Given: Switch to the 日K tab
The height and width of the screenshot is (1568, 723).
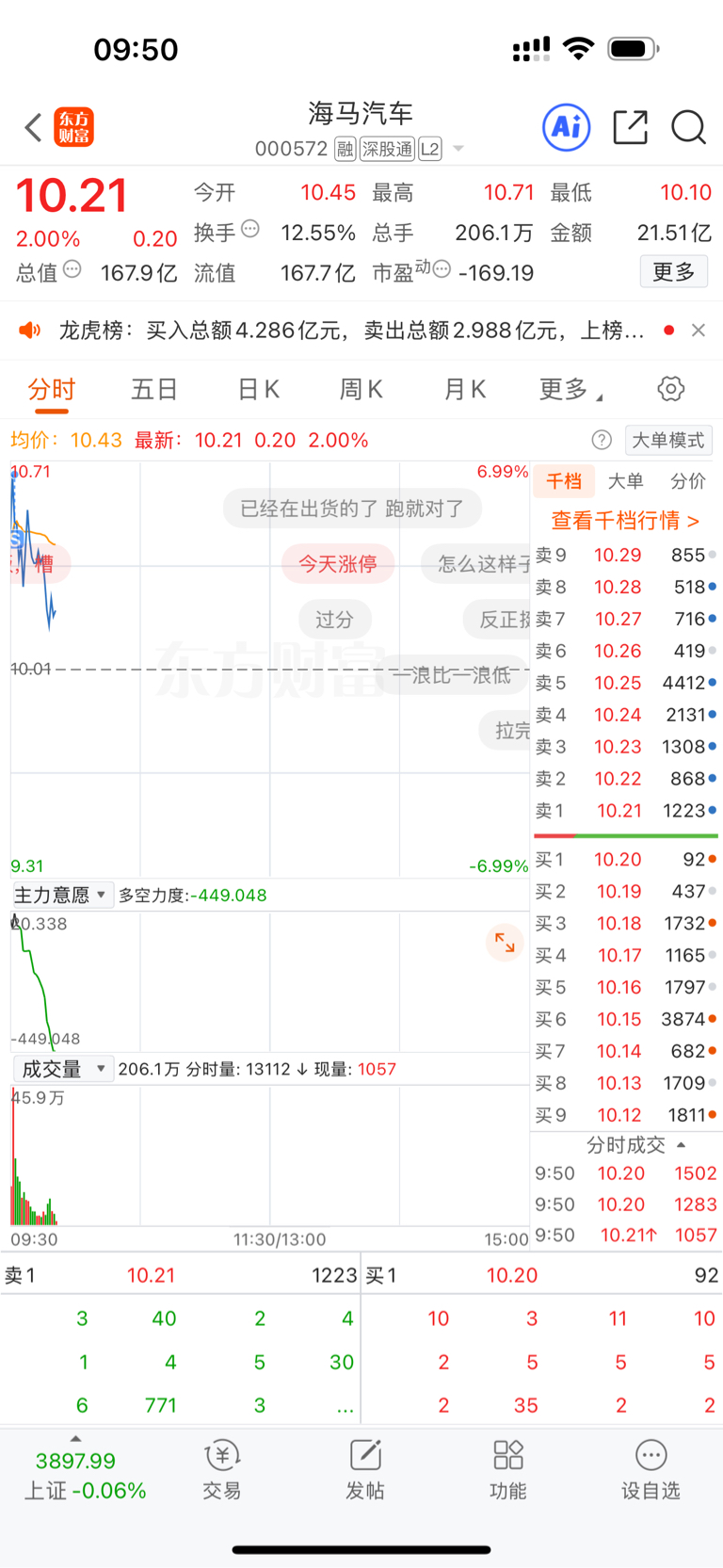Looking at the screenshot, I should pyautogui.click(x=258, y=390).
